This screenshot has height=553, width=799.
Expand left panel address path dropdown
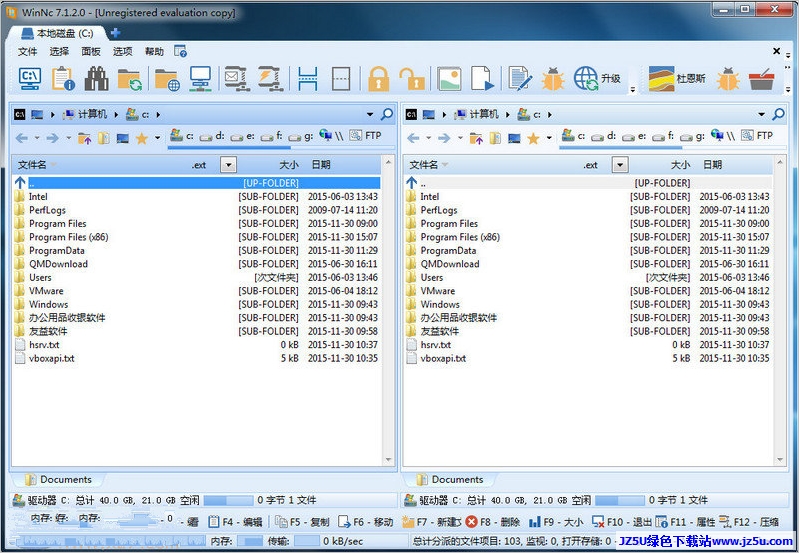[x=370, y=115]
